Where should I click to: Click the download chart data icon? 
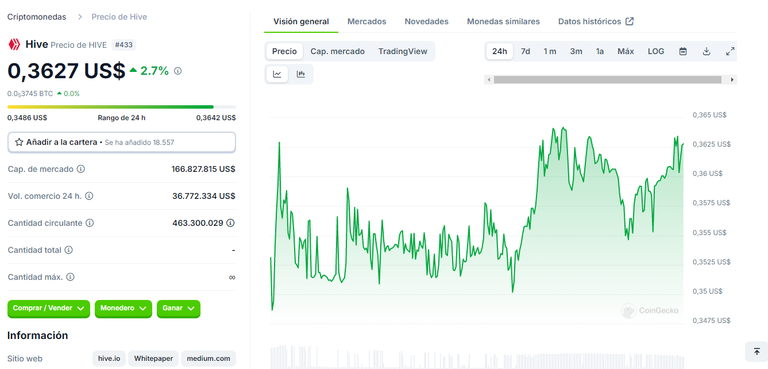[x=706, y=51]
